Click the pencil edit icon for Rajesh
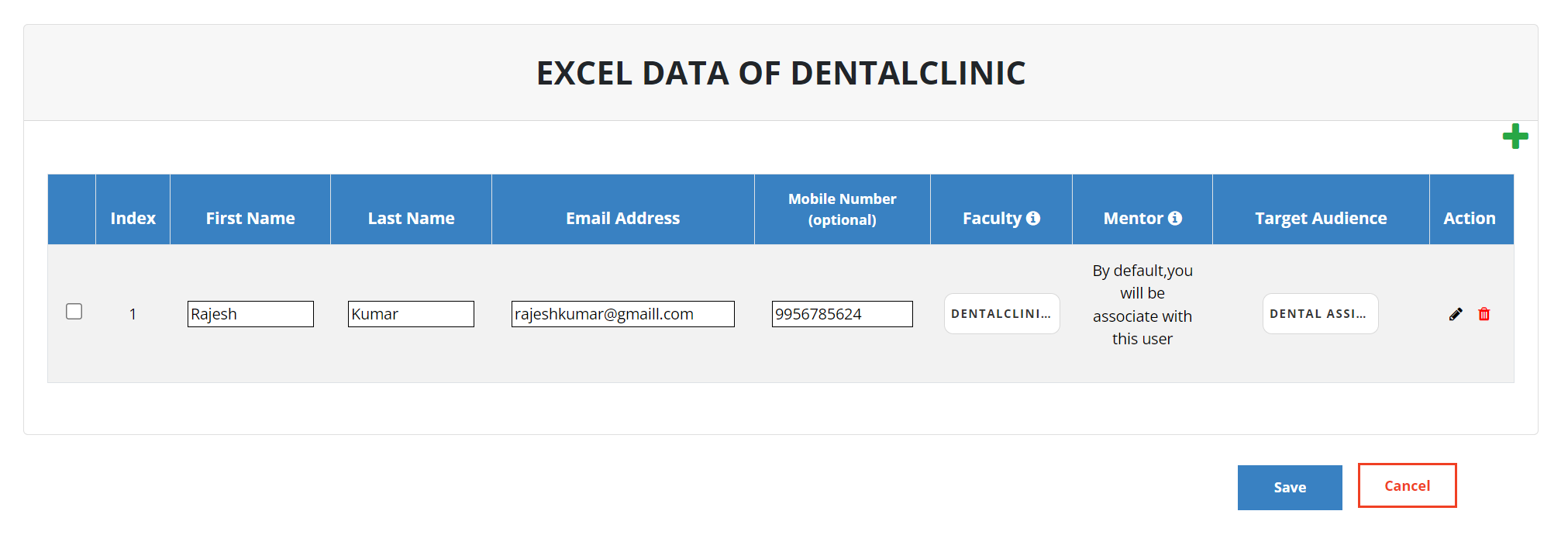 pos(1456,314)
